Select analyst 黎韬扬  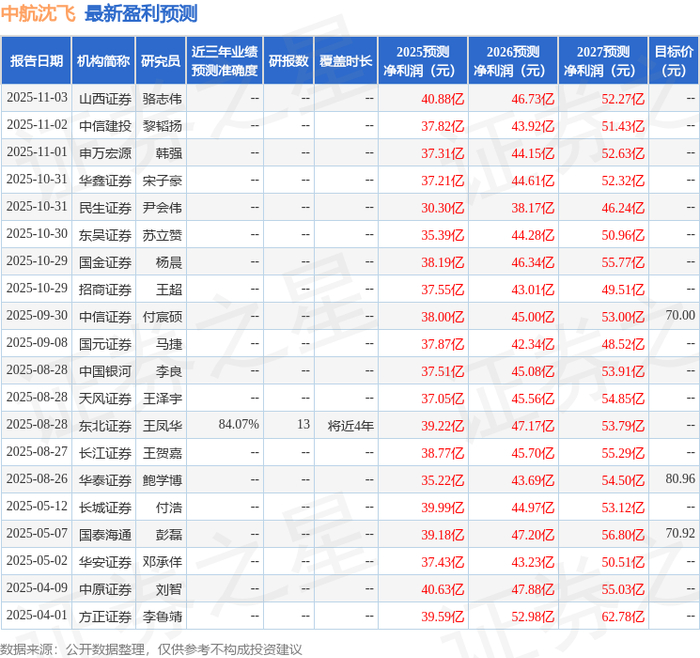tap(162, 126)
